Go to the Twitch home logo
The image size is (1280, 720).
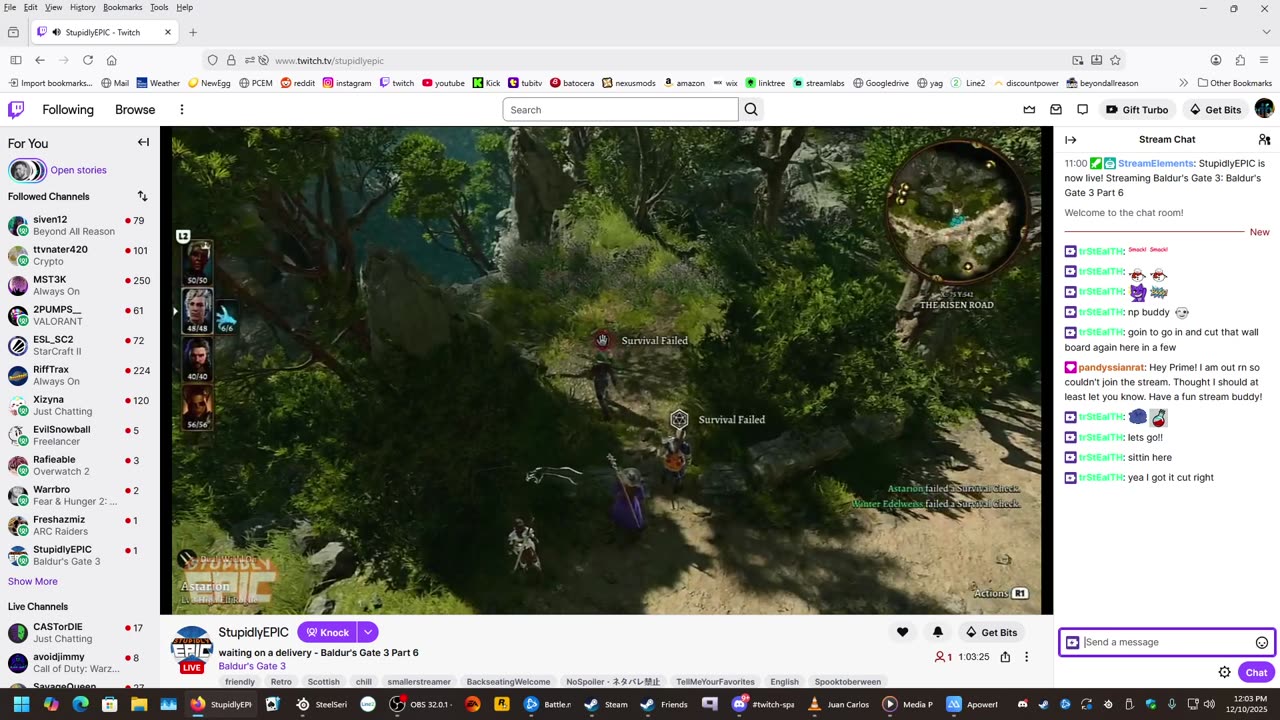click(x=16, y=109)
